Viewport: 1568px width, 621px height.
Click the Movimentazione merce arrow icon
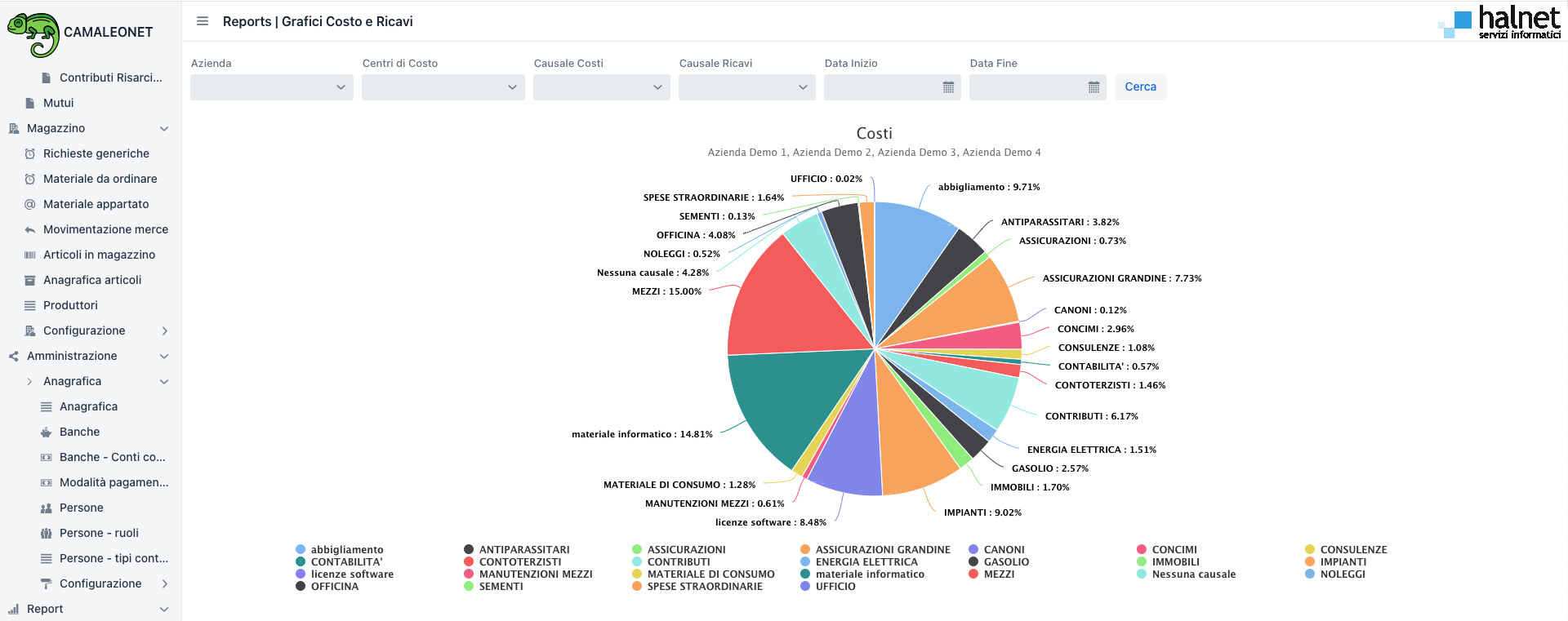click(x=30, y=230)
